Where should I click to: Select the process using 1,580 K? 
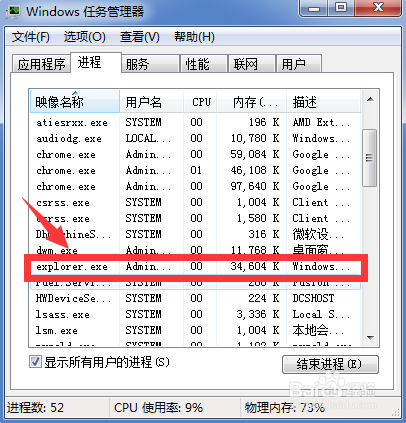[x=195, y=218]
